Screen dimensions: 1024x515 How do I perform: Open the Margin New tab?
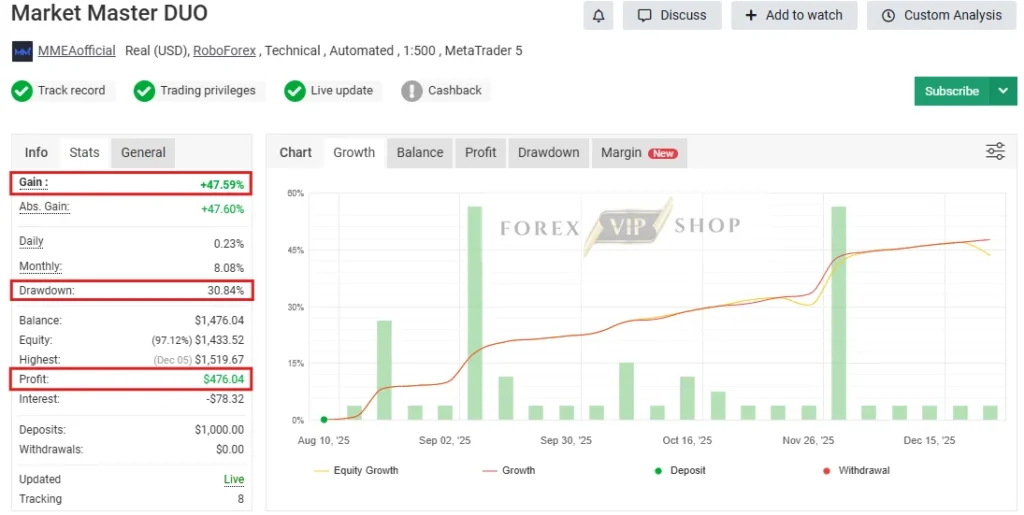coord(639,153)
